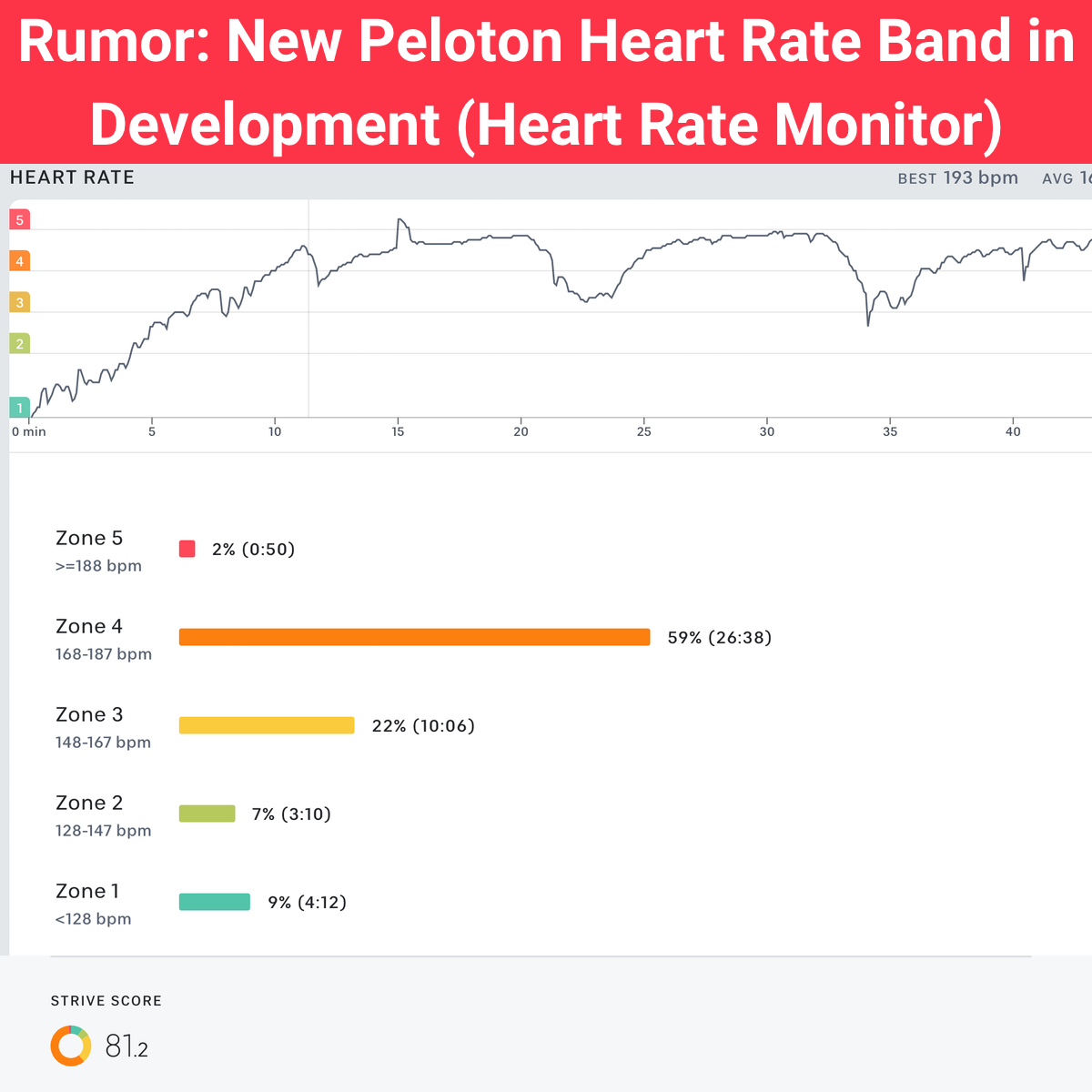Click the Zone 5 >=188 bpm label
Screen dimensions: 1092x1092
(98, 551)
